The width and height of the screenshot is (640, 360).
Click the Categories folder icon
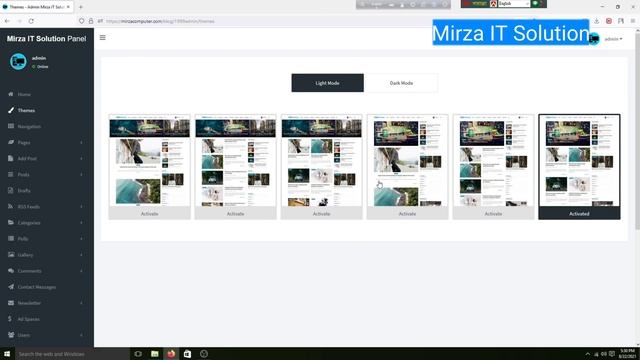pyautogui.click(x=11, y=222)
